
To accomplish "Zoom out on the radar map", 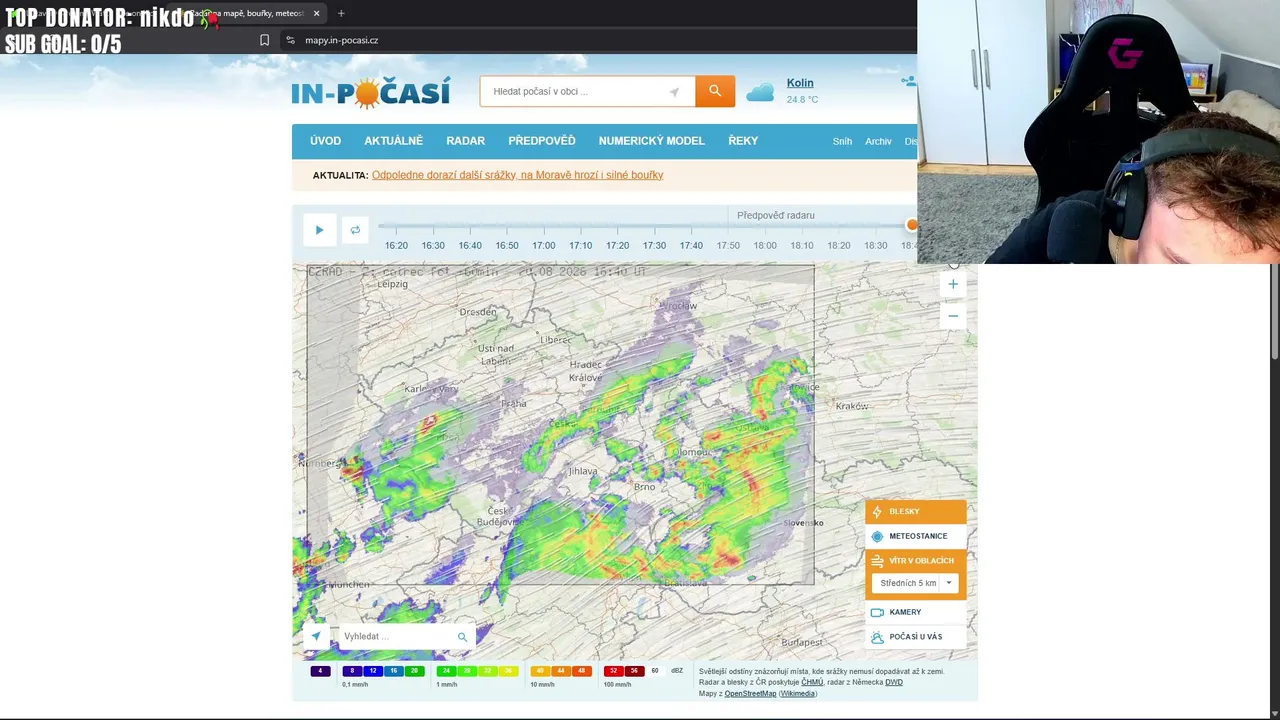I will (953, 316).
